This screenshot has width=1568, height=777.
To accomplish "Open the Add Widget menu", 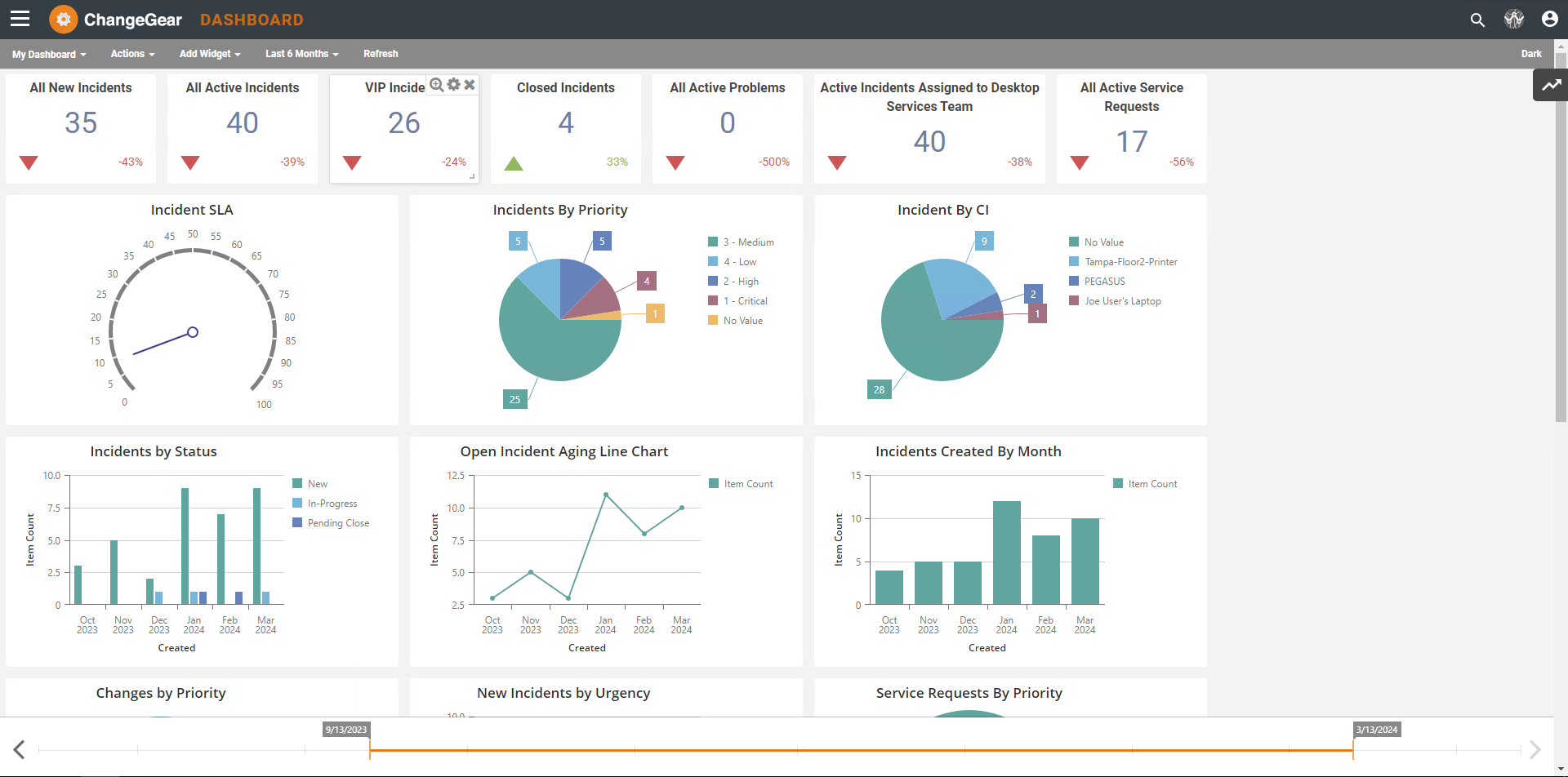I will (x=210, y=54).
